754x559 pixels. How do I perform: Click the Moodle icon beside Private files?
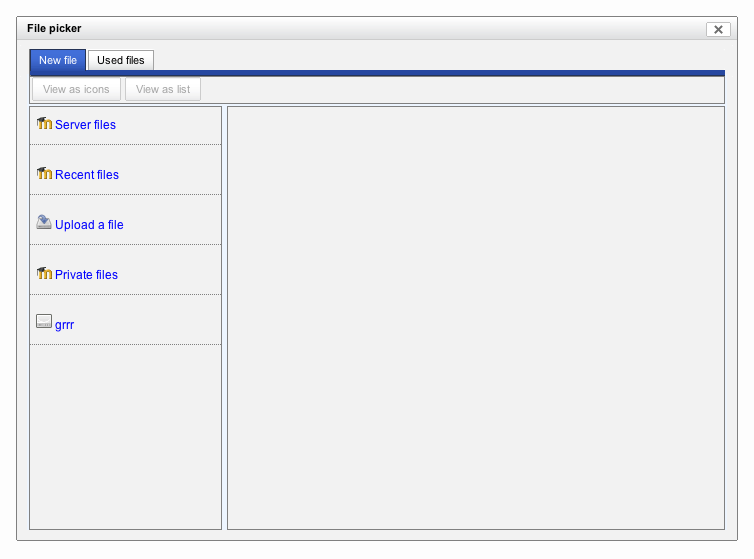coord(44,274)
